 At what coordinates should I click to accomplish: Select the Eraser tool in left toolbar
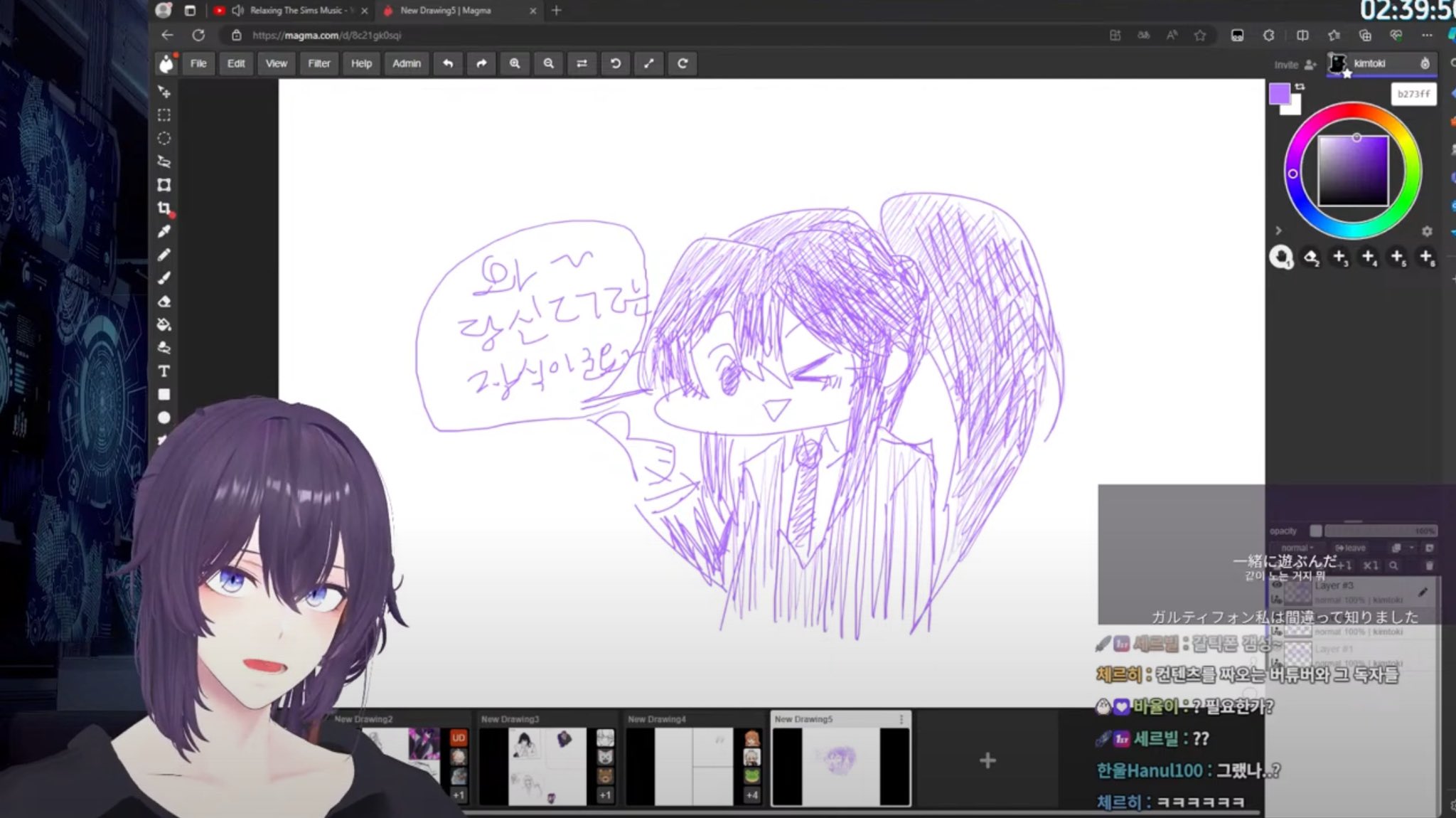pyautogui.click(x=164, y=302)
